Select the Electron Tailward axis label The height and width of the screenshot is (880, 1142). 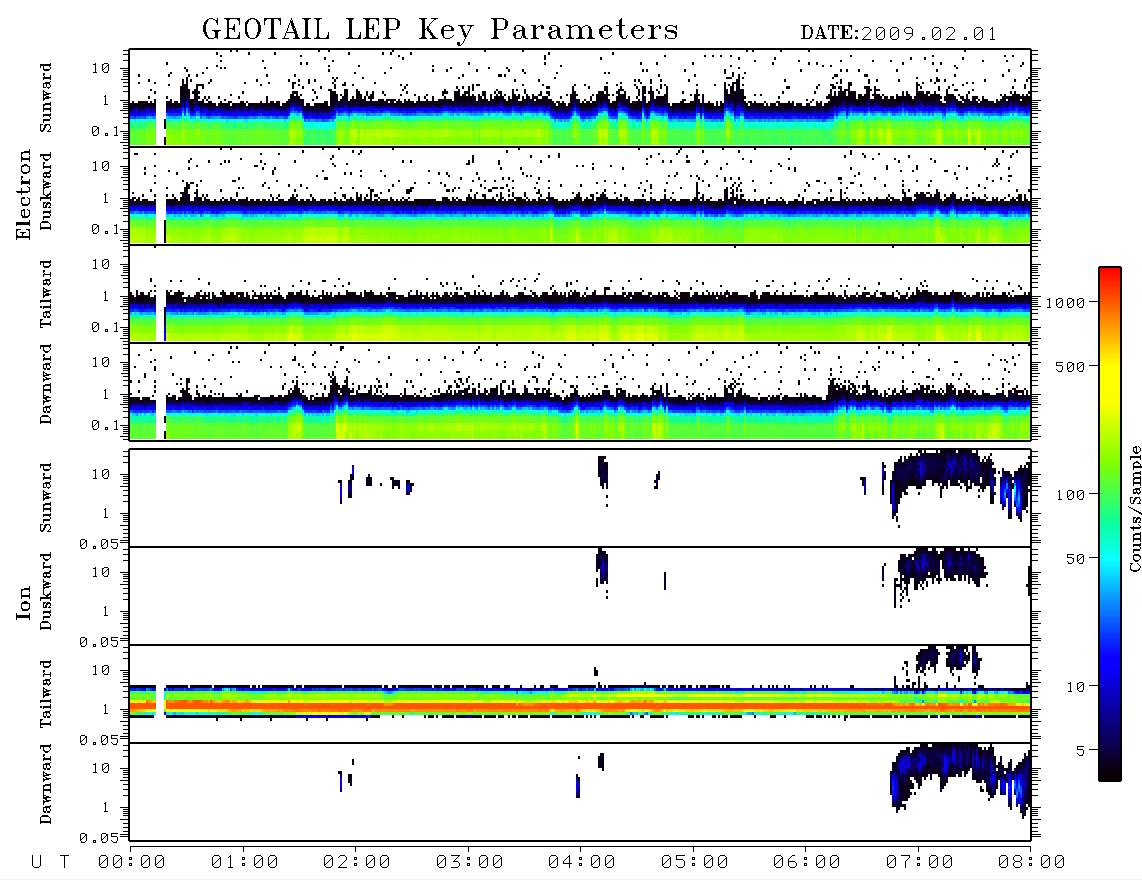tap(45, 294)
